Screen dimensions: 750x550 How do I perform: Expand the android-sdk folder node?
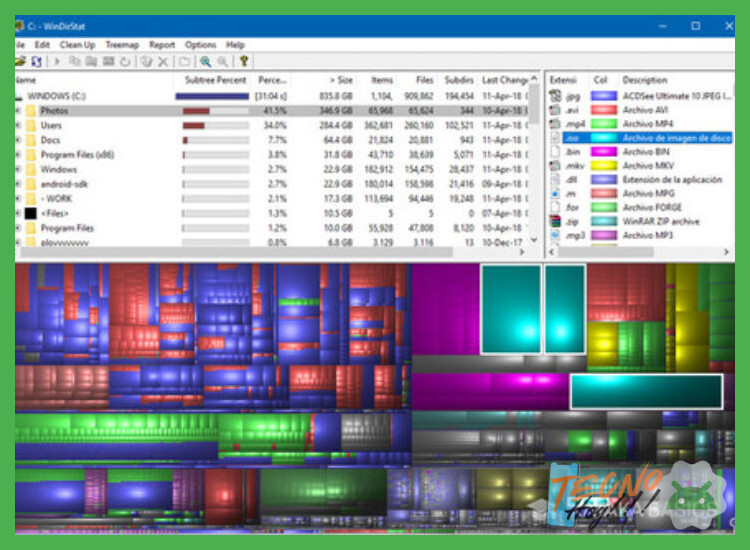click(18, 184)
